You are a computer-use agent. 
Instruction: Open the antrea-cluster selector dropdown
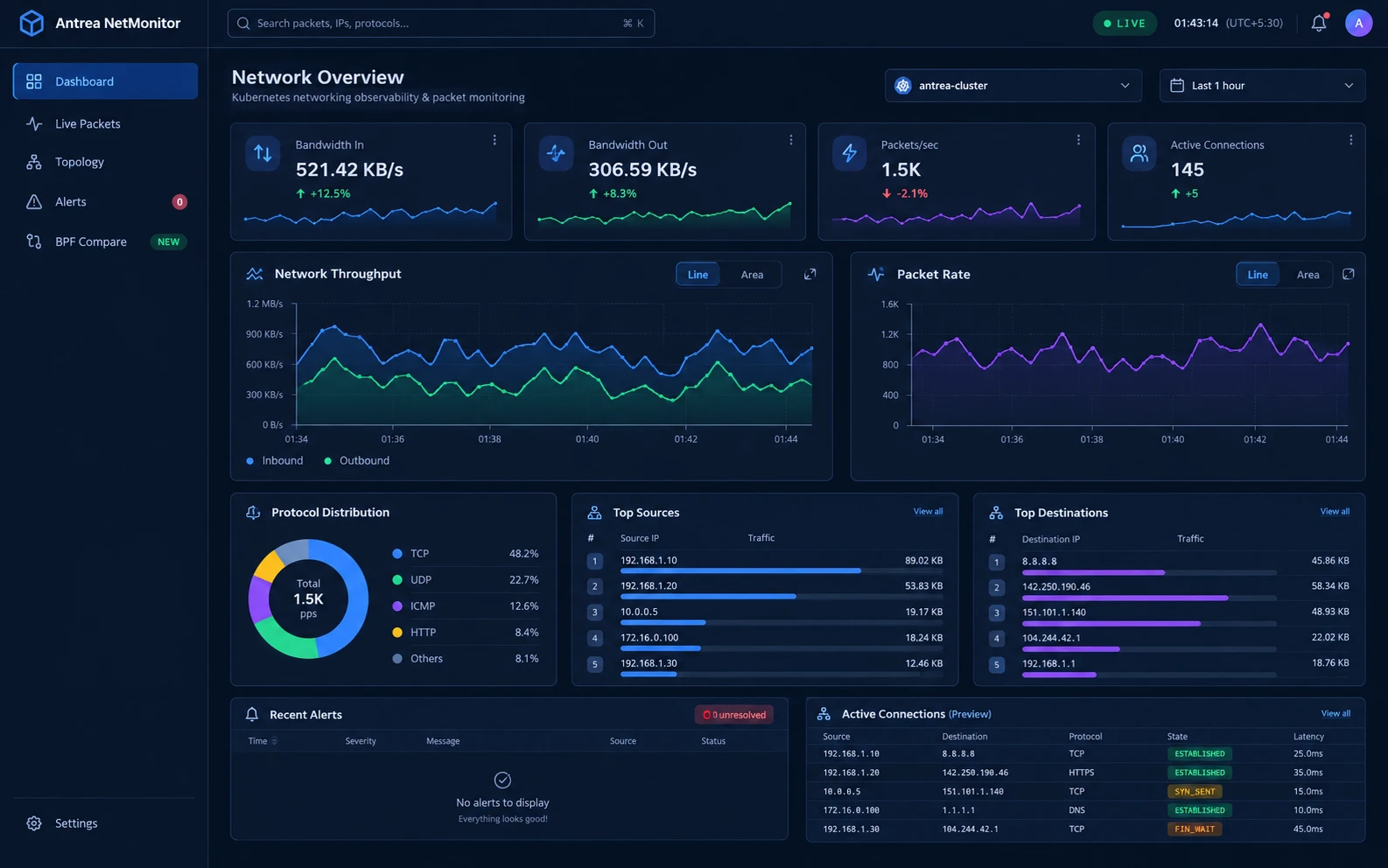1013,86
